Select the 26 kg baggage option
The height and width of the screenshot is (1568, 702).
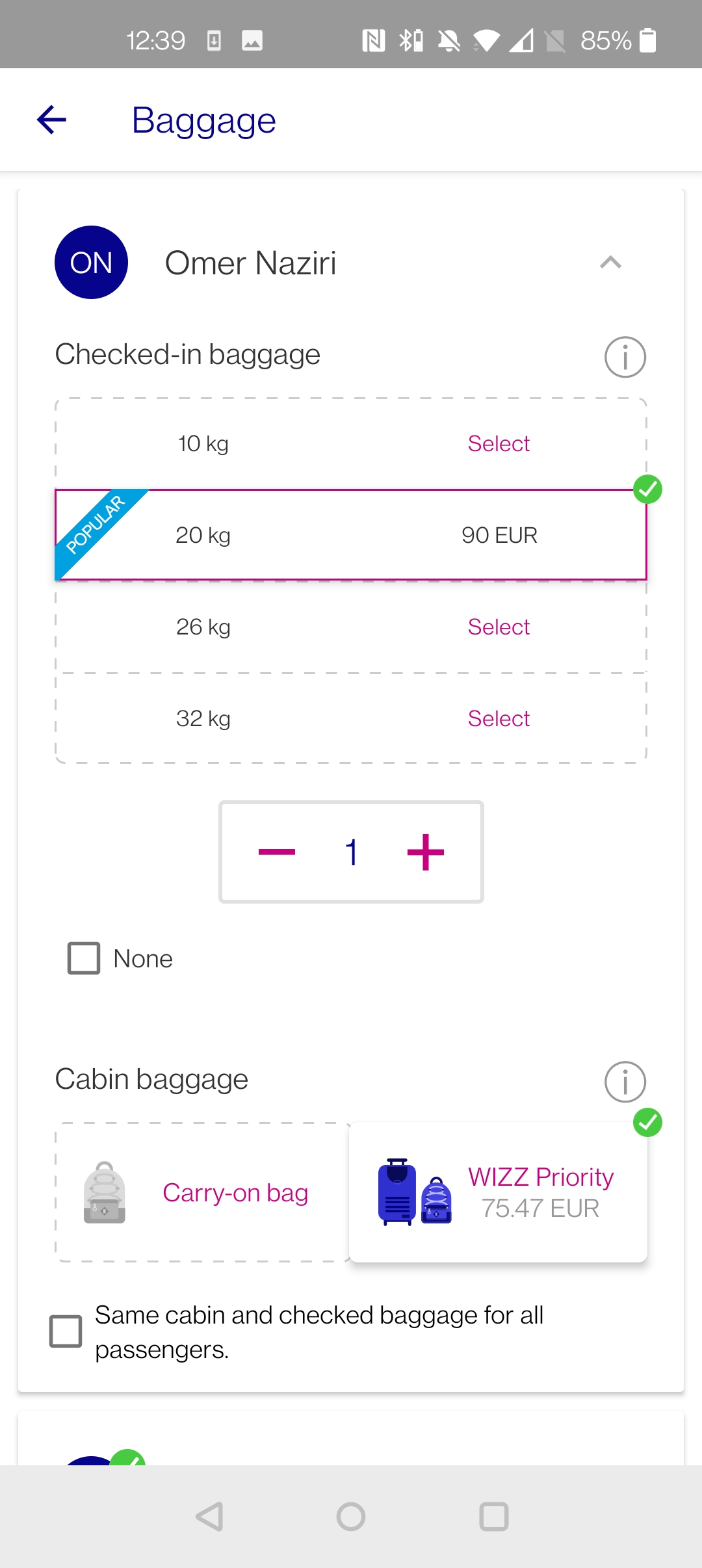[x=351, y=627]
